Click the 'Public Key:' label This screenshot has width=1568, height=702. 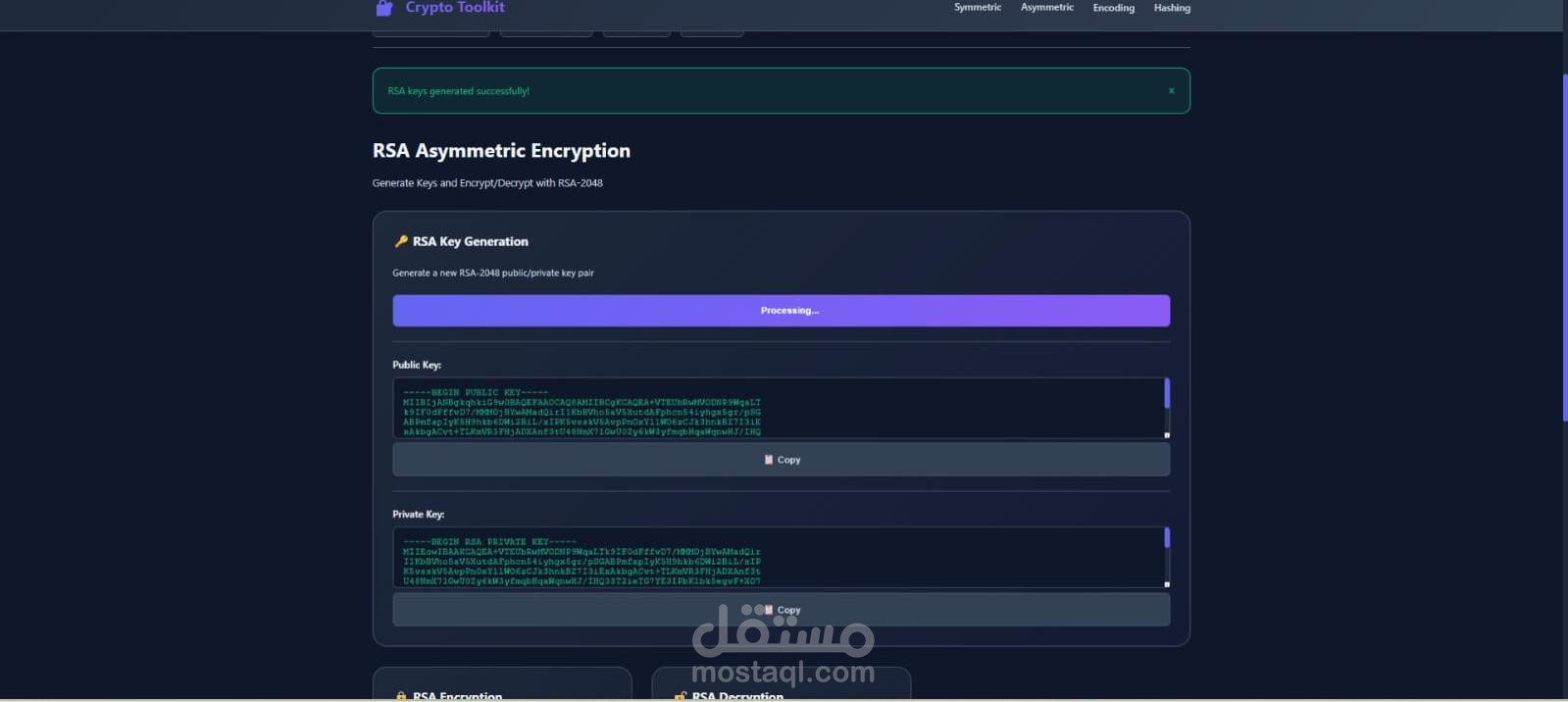[x=417, y=365]
